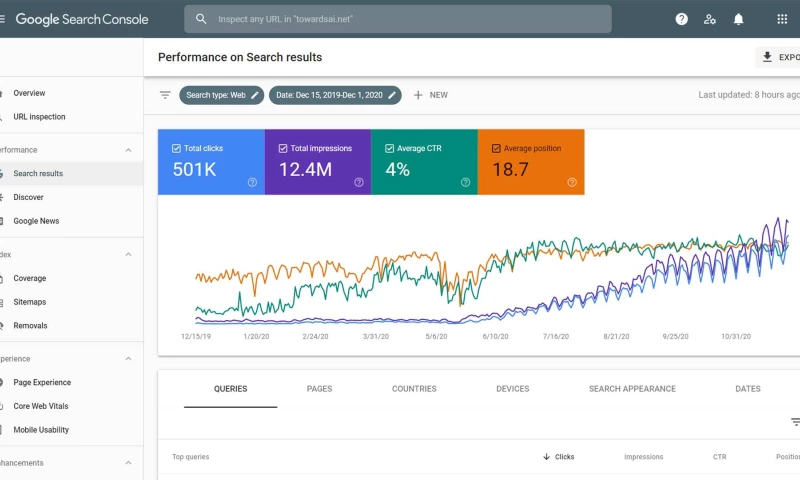
Task: Collapse the Performance section in sidebar
Action: (128, 150)
